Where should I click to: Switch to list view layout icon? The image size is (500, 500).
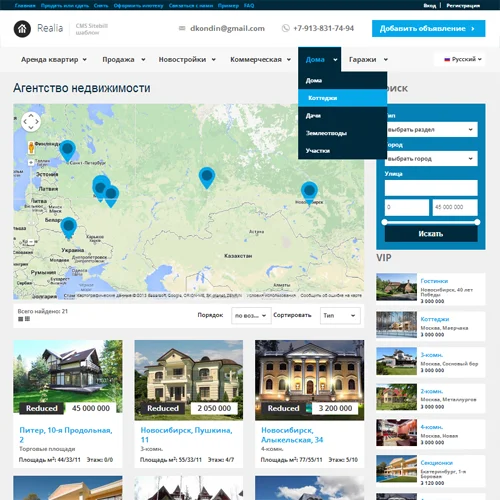click(20, 319)
